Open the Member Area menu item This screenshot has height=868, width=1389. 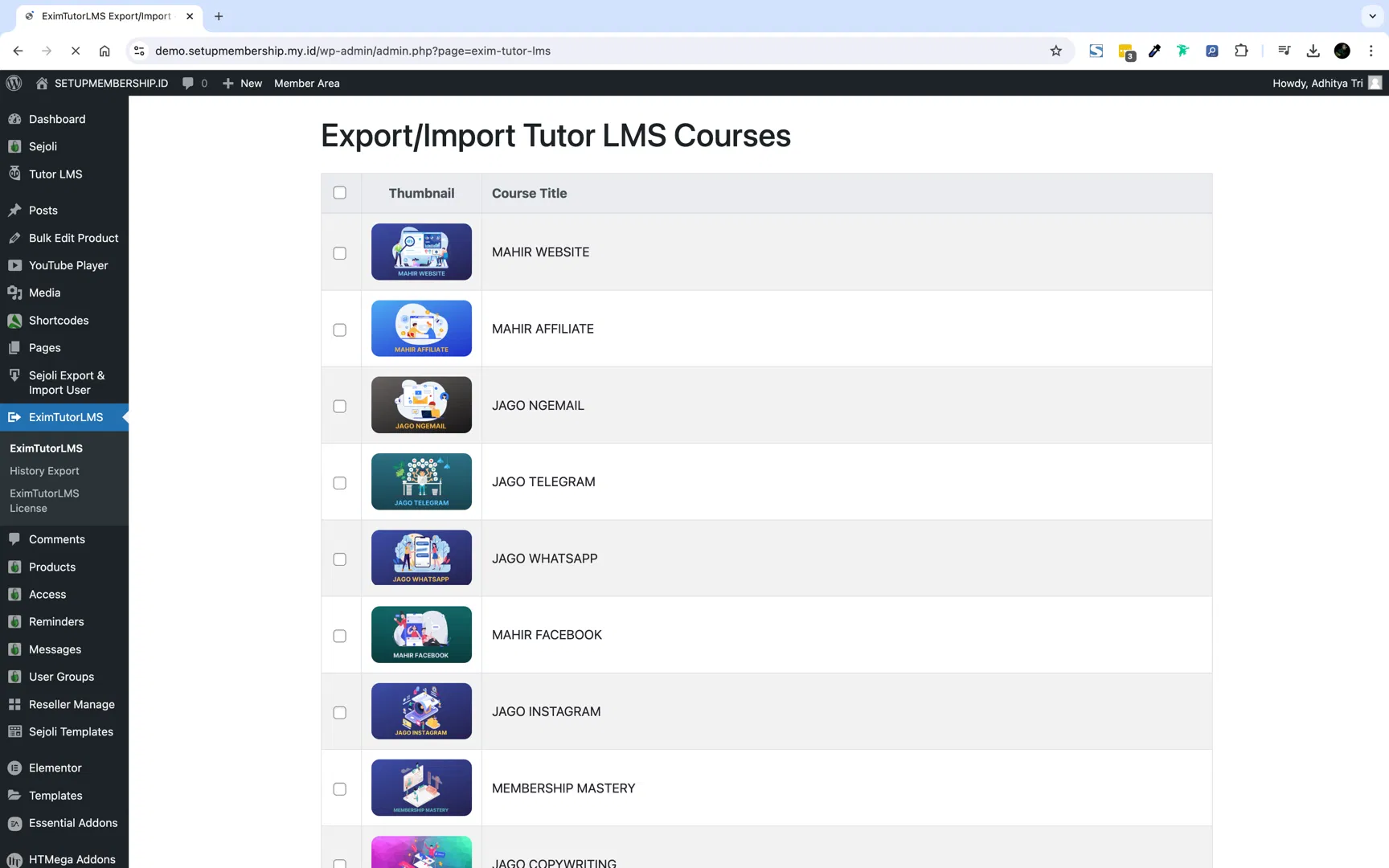[306, 83]
